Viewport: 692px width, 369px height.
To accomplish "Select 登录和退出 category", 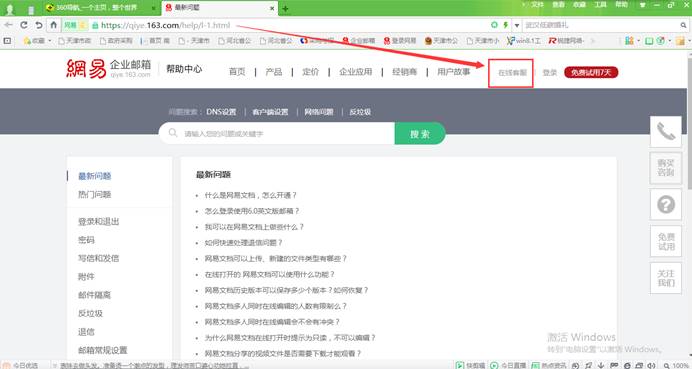I will (x=98, y=222).
